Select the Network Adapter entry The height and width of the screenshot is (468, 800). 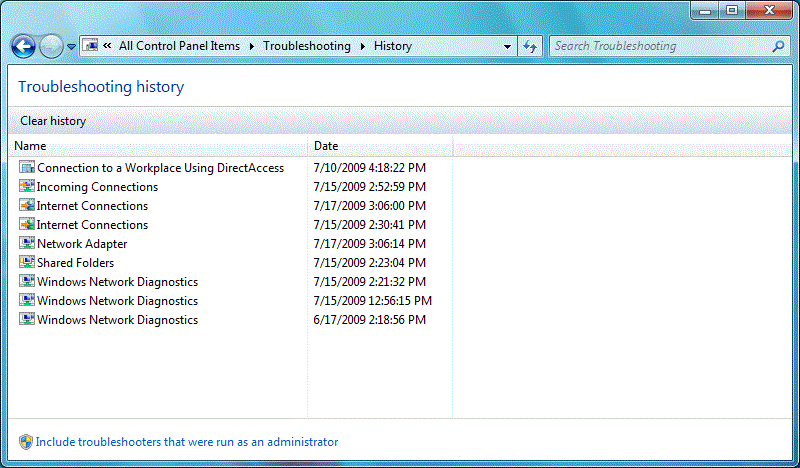point(82,244)
